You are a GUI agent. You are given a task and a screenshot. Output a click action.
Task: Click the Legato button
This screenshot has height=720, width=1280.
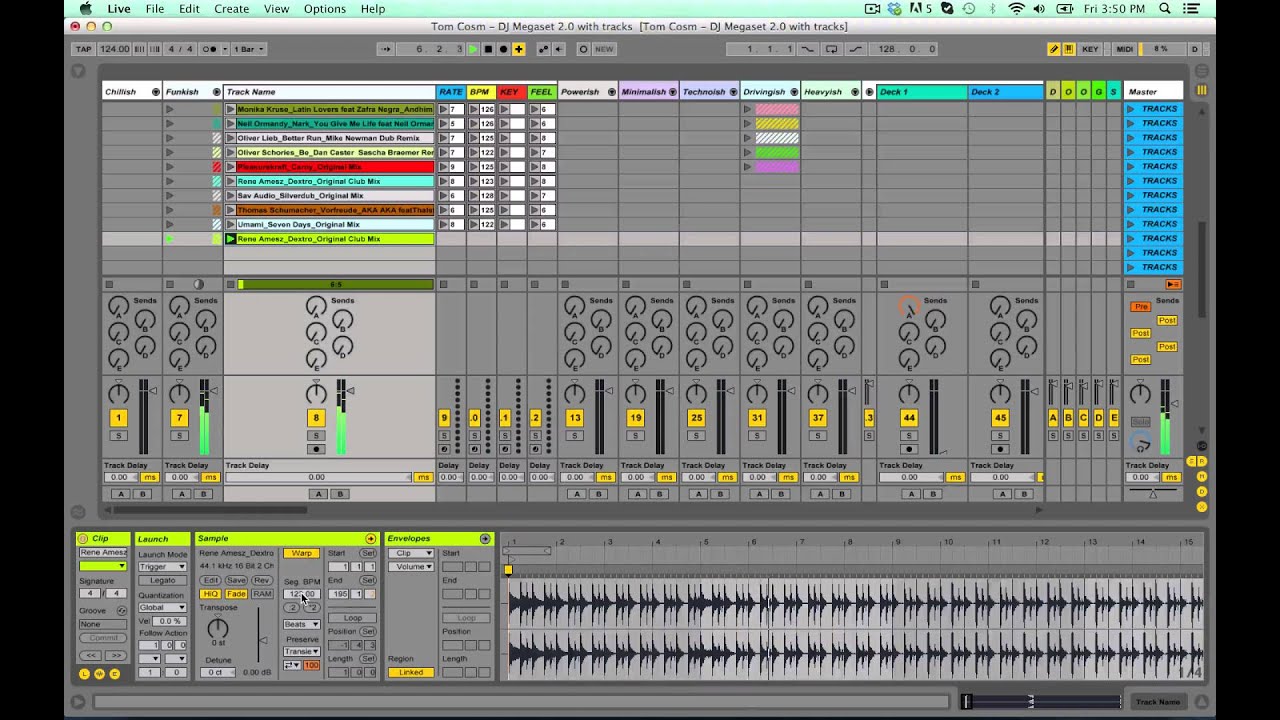pyautogui.click(x=162, y=580)
